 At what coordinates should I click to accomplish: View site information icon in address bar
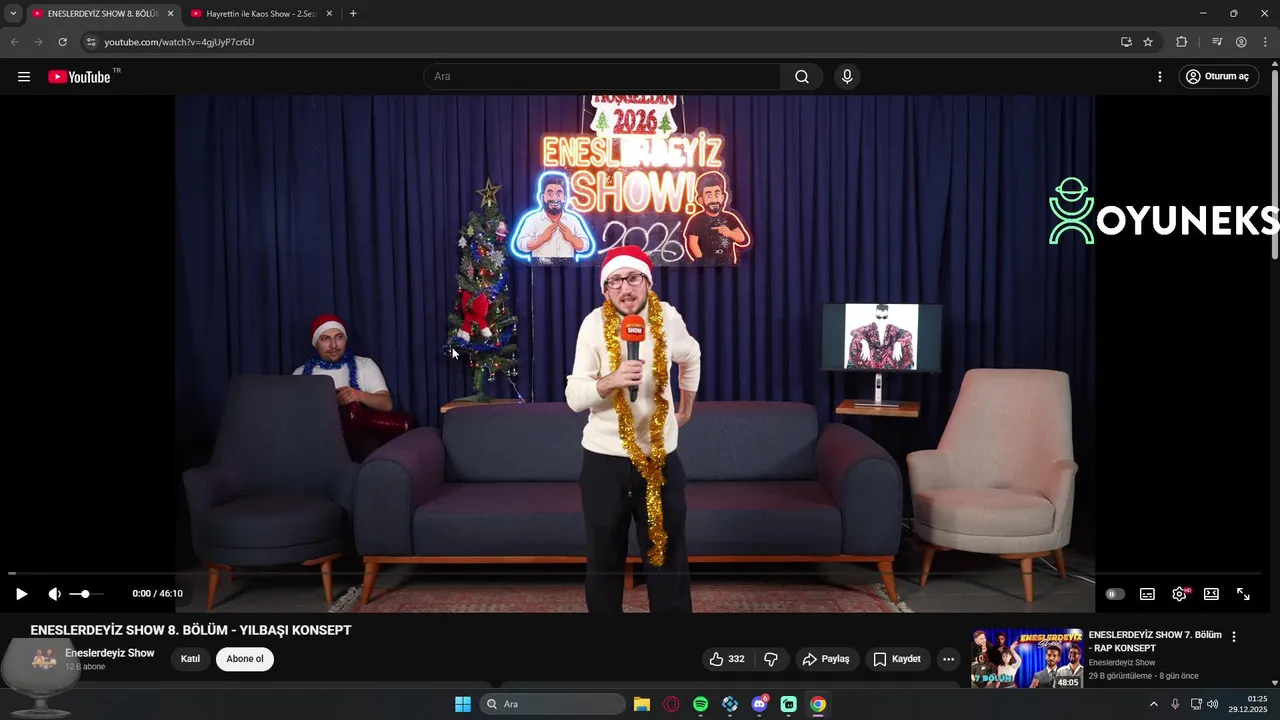click(90, 42)
